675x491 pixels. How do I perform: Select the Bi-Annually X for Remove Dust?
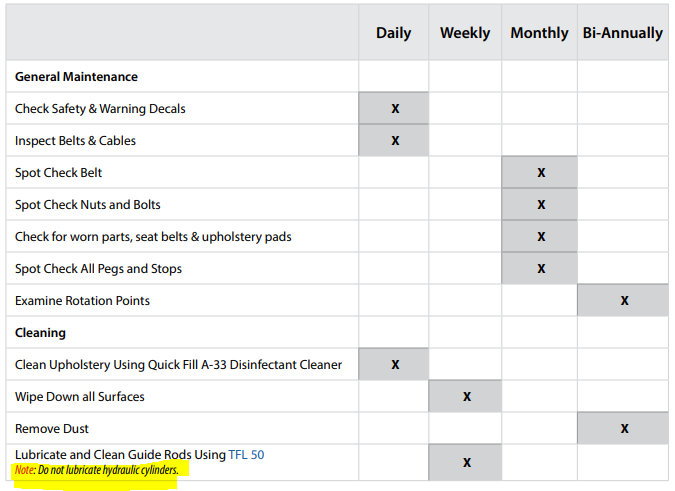pos(624,429)
